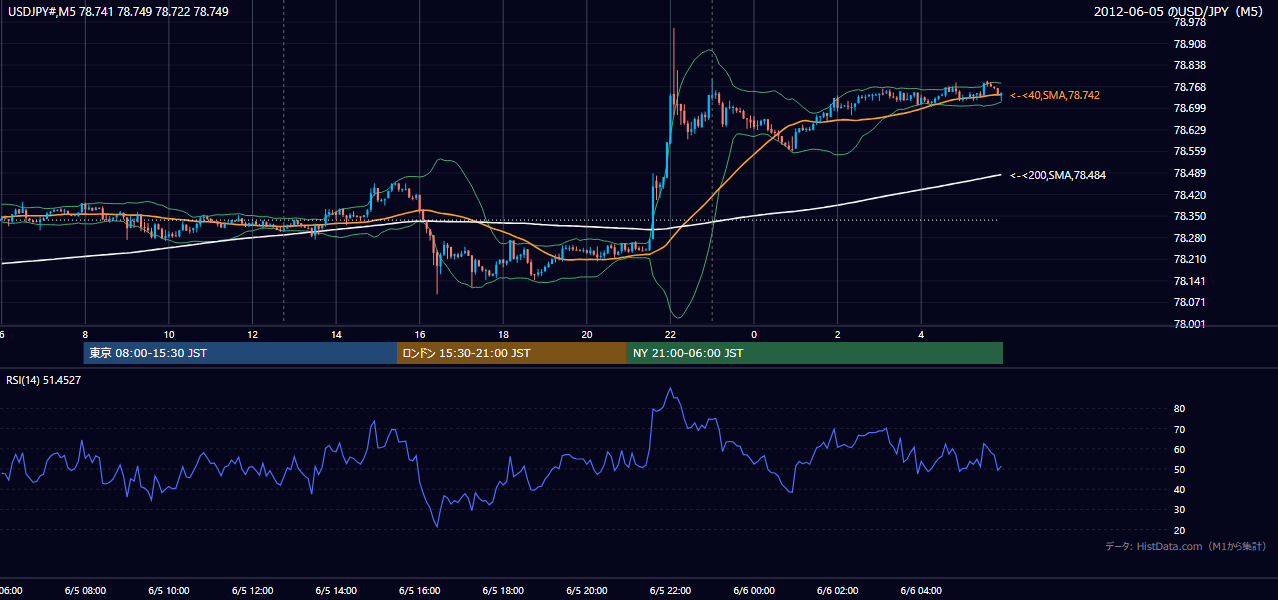Click the 6/5 18:00 date label
This screenshot has width=1278, height=600.
click(503, 590)
